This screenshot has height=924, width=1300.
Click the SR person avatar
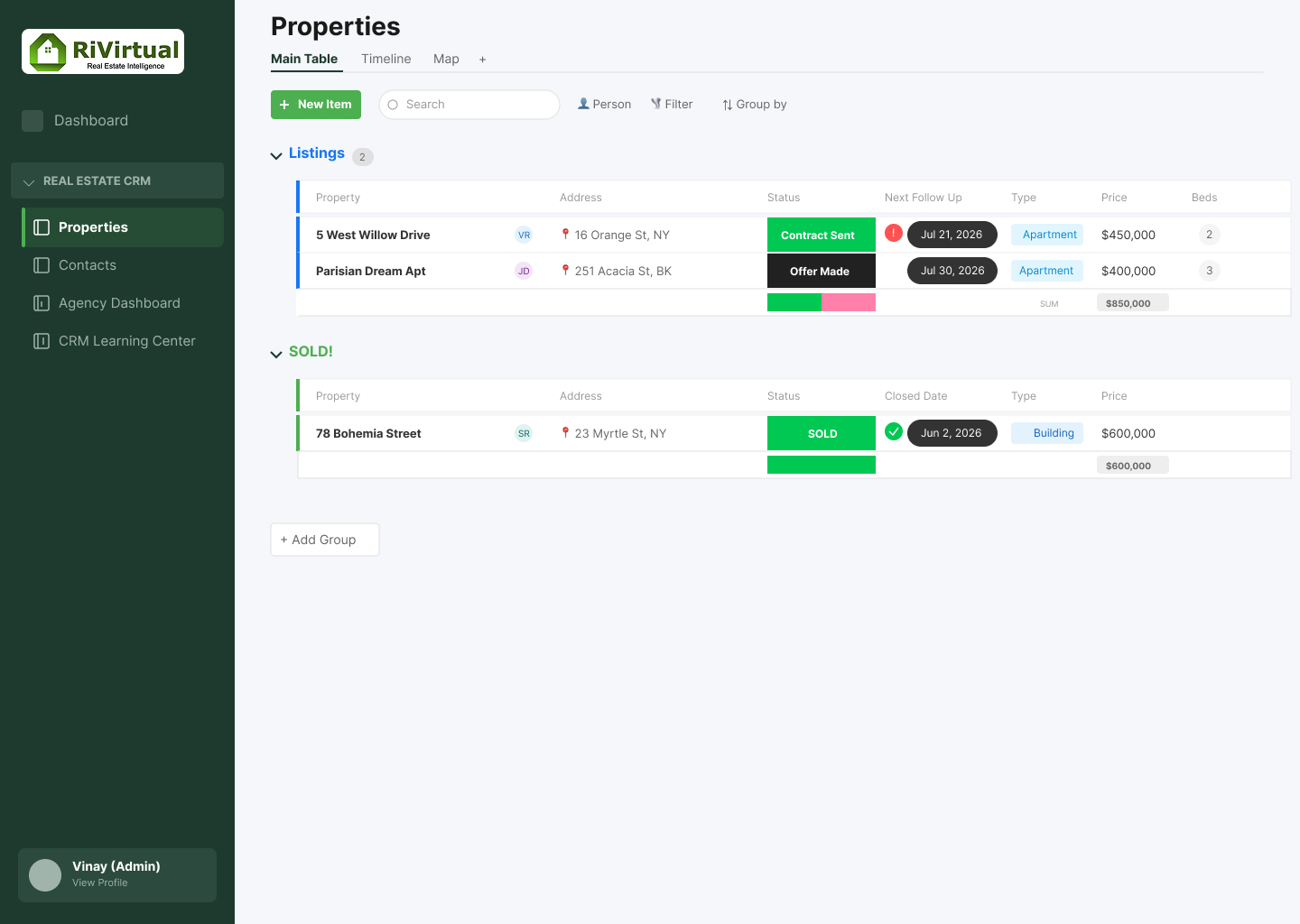tap(524, 433)
